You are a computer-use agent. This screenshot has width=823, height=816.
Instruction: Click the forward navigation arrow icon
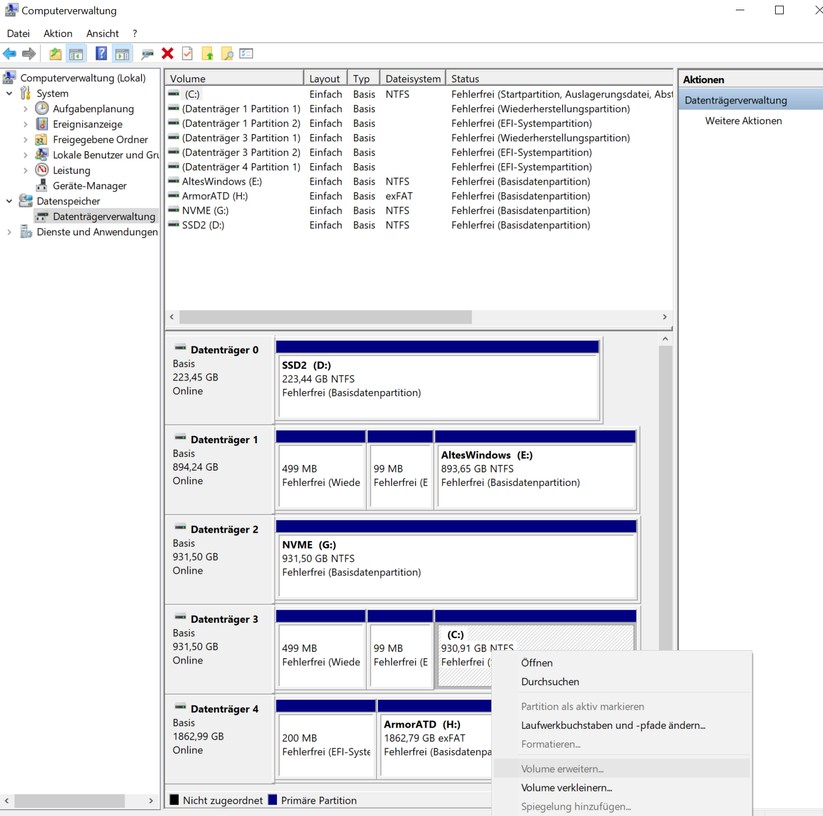pos(30,54)
